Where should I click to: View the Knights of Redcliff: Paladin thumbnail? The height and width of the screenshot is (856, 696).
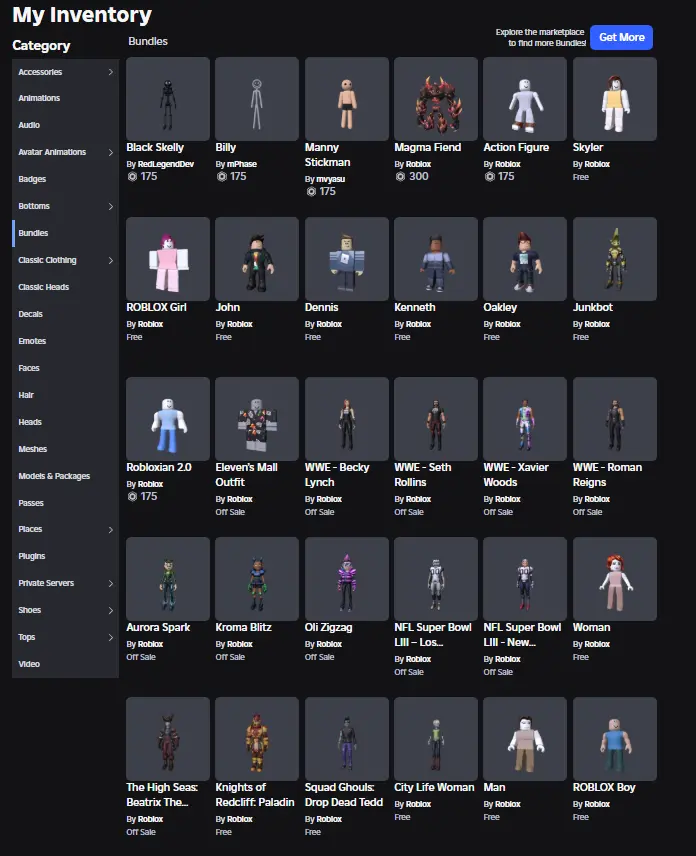point(257,739)
